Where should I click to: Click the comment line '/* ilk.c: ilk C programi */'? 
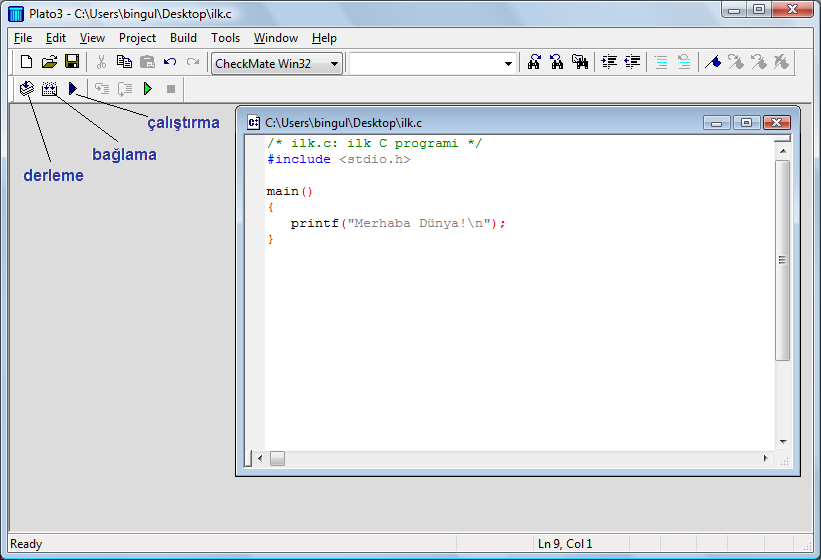coord(374,143)
